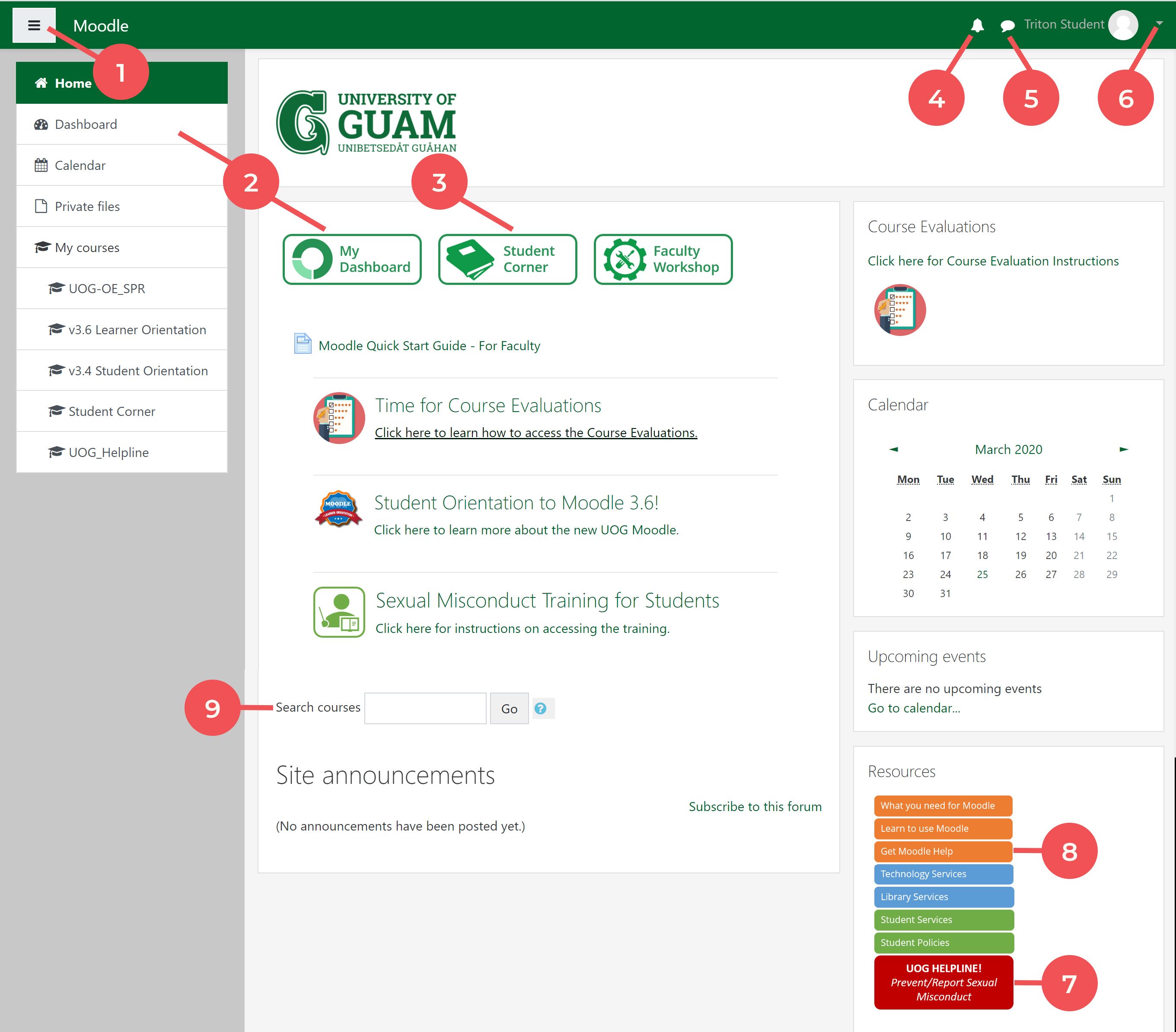1176x1032 pixels.
Task: Click Subscribe to this forum
Action: (x=755, y=806)
